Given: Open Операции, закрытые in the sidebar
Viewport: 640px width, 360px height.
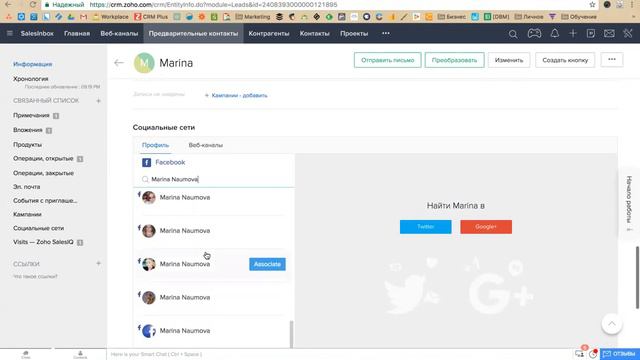Looking at the screenshot, I should click(43, 173).
